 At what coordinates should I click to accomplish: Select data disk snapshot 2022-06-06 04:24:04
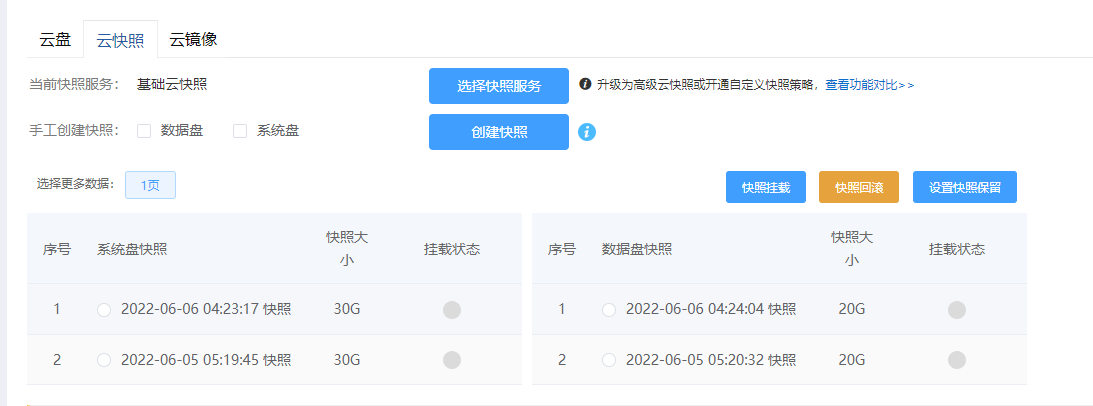609,310
